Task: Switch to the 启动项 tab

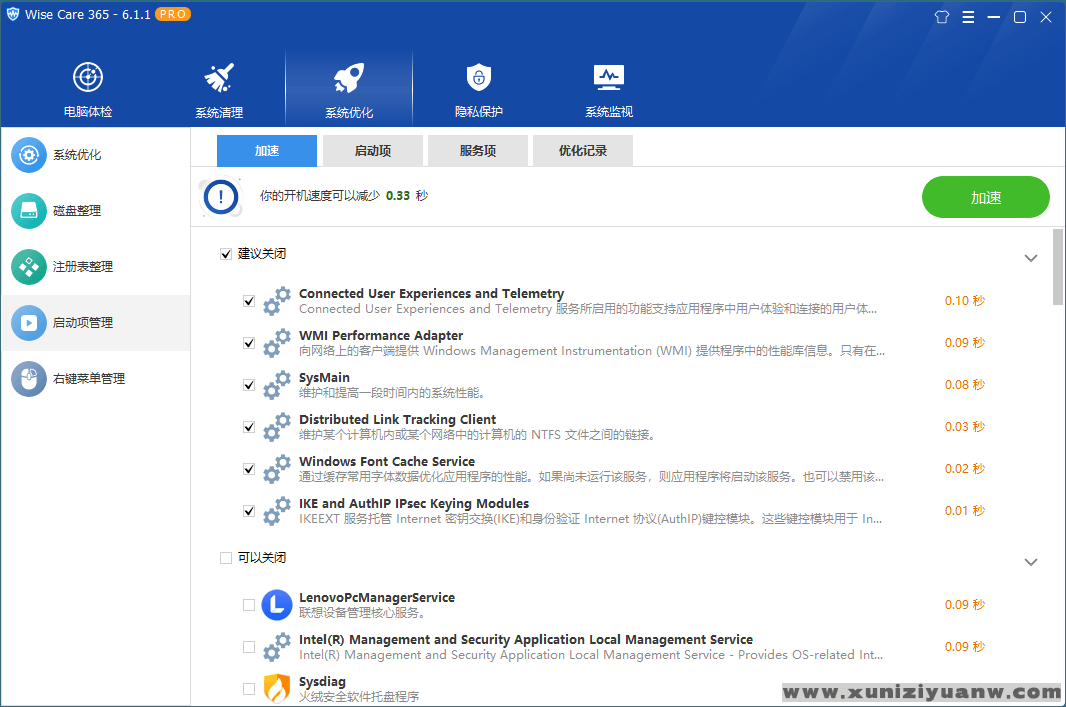Action: click(x=373, y=151)
